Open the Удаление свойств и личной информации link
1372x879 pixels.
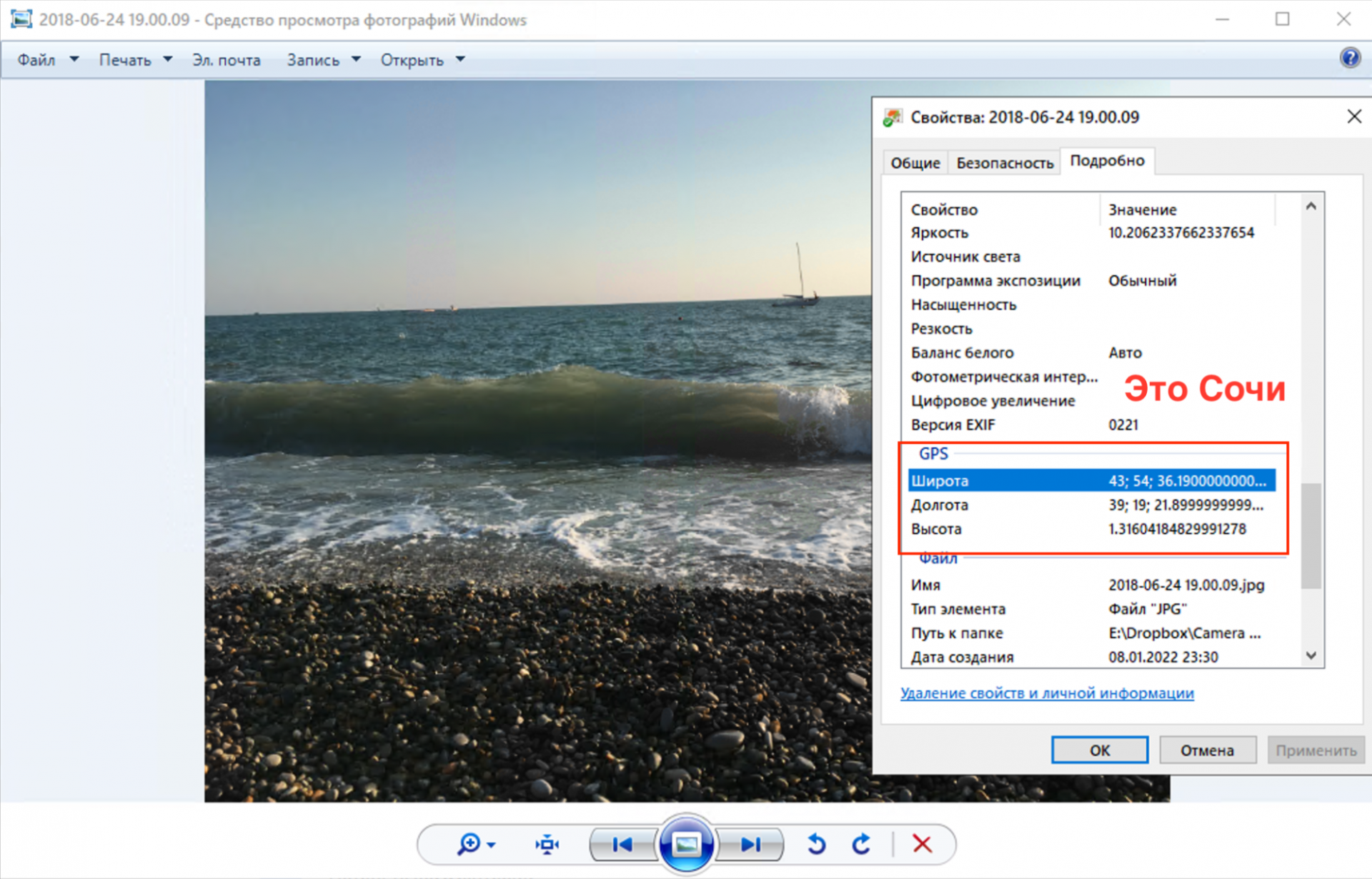(x=1047, y=693)
